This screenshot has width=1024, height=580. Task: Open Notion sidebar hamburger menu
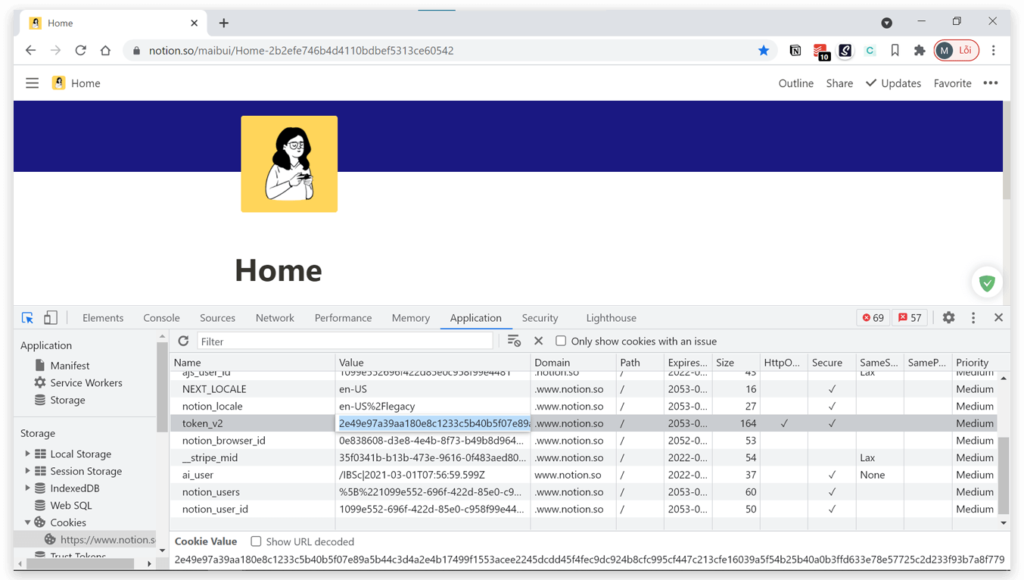click(32, 83)
